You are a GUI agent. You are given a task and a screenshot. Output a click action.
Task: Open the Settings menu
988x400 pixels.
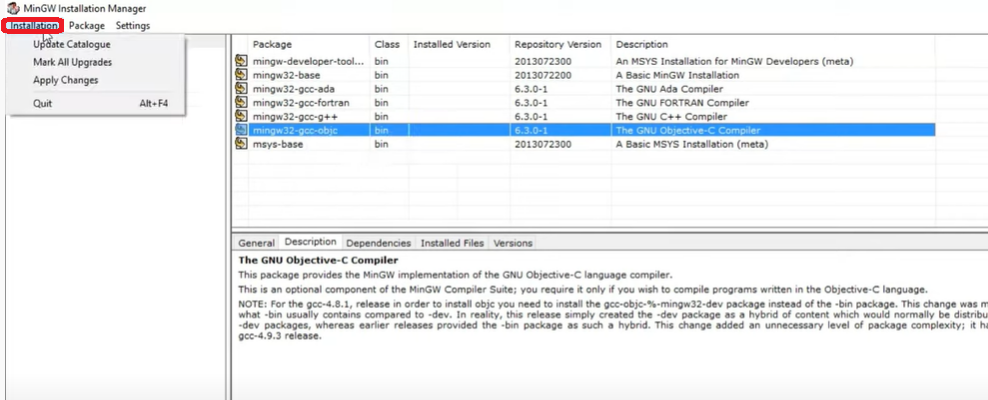click(133, 26)
